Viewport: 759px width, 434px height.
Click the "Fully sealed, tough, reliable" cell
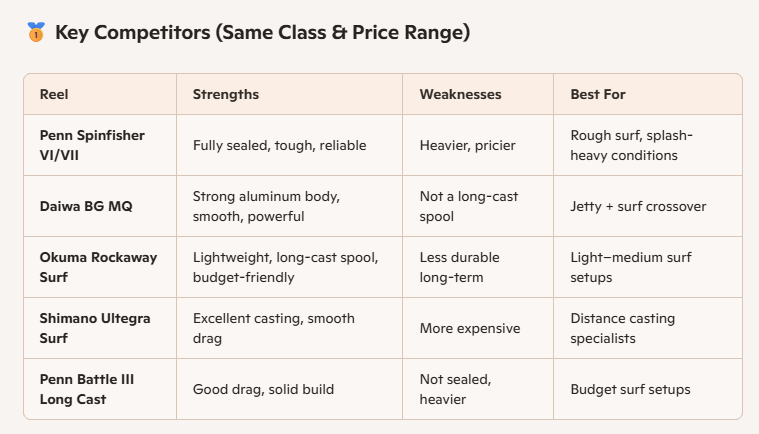(x=279, y=145)
